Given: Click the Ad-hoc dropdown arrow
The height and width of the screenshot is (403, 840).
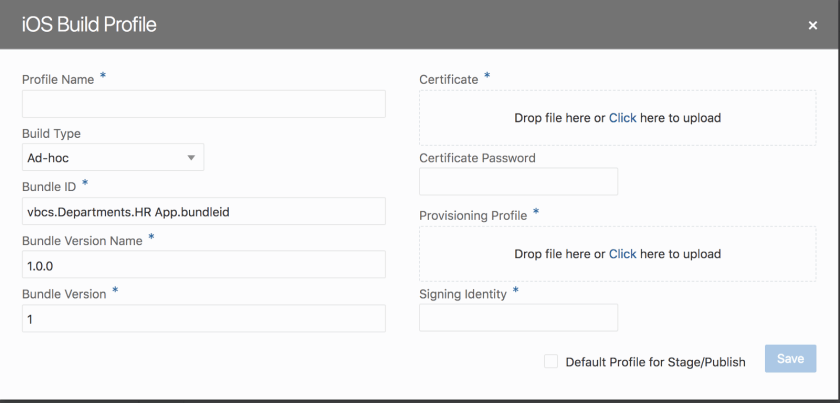Looking at the screenshot, I should [190, 157].
